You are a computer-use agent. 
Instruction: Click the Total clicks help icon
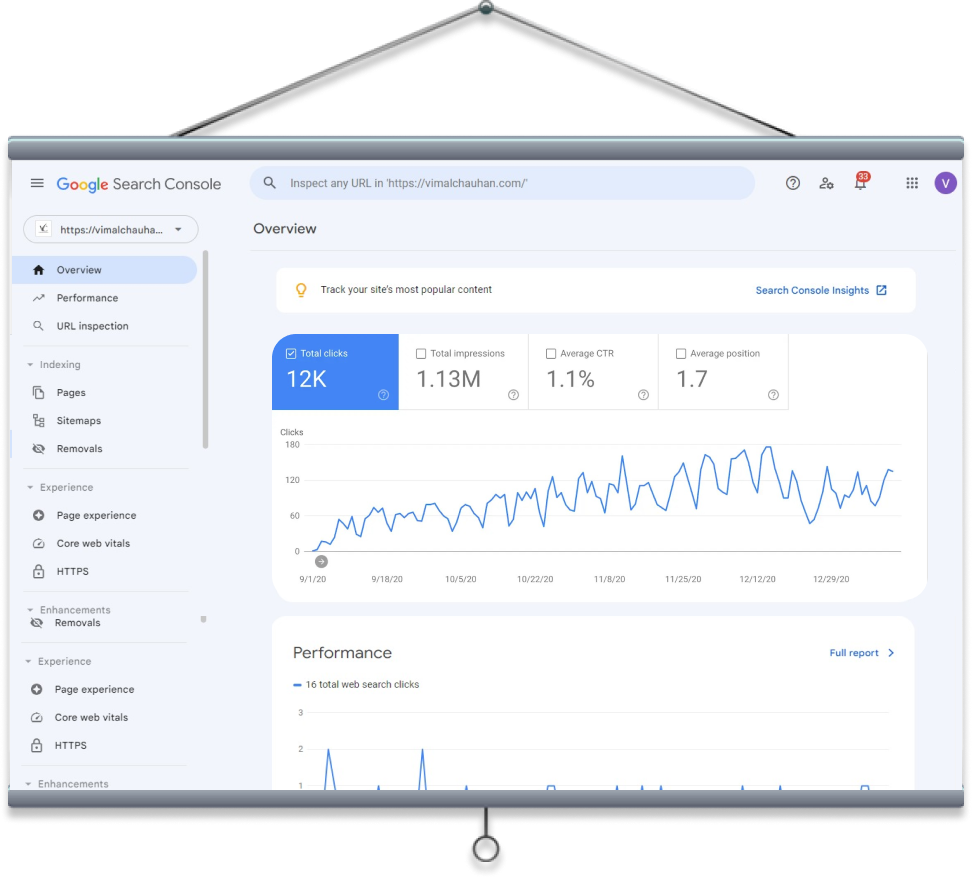point(383,395)
